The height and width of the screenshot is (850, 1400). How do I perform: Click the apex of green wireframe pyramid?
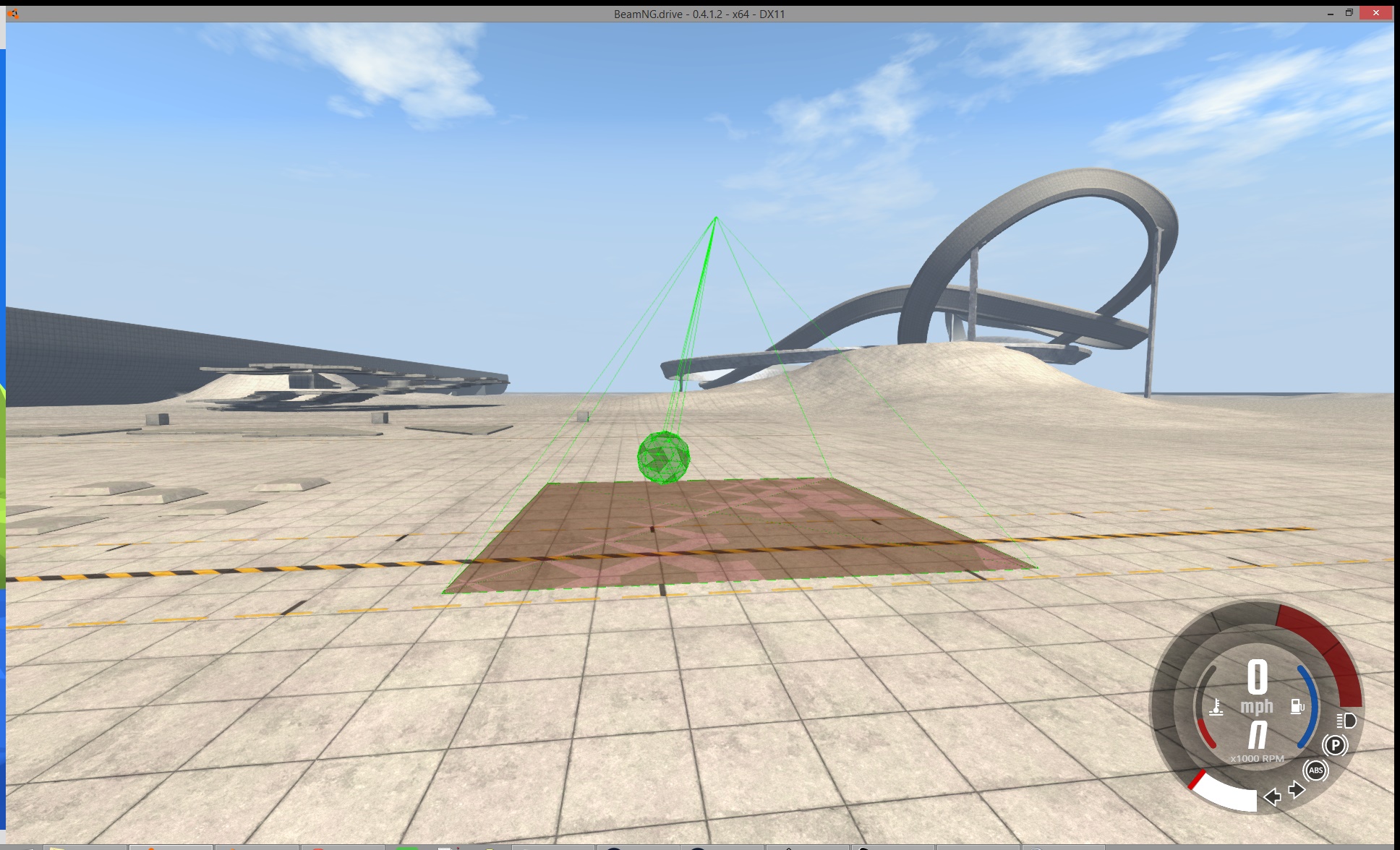(715, 217)
